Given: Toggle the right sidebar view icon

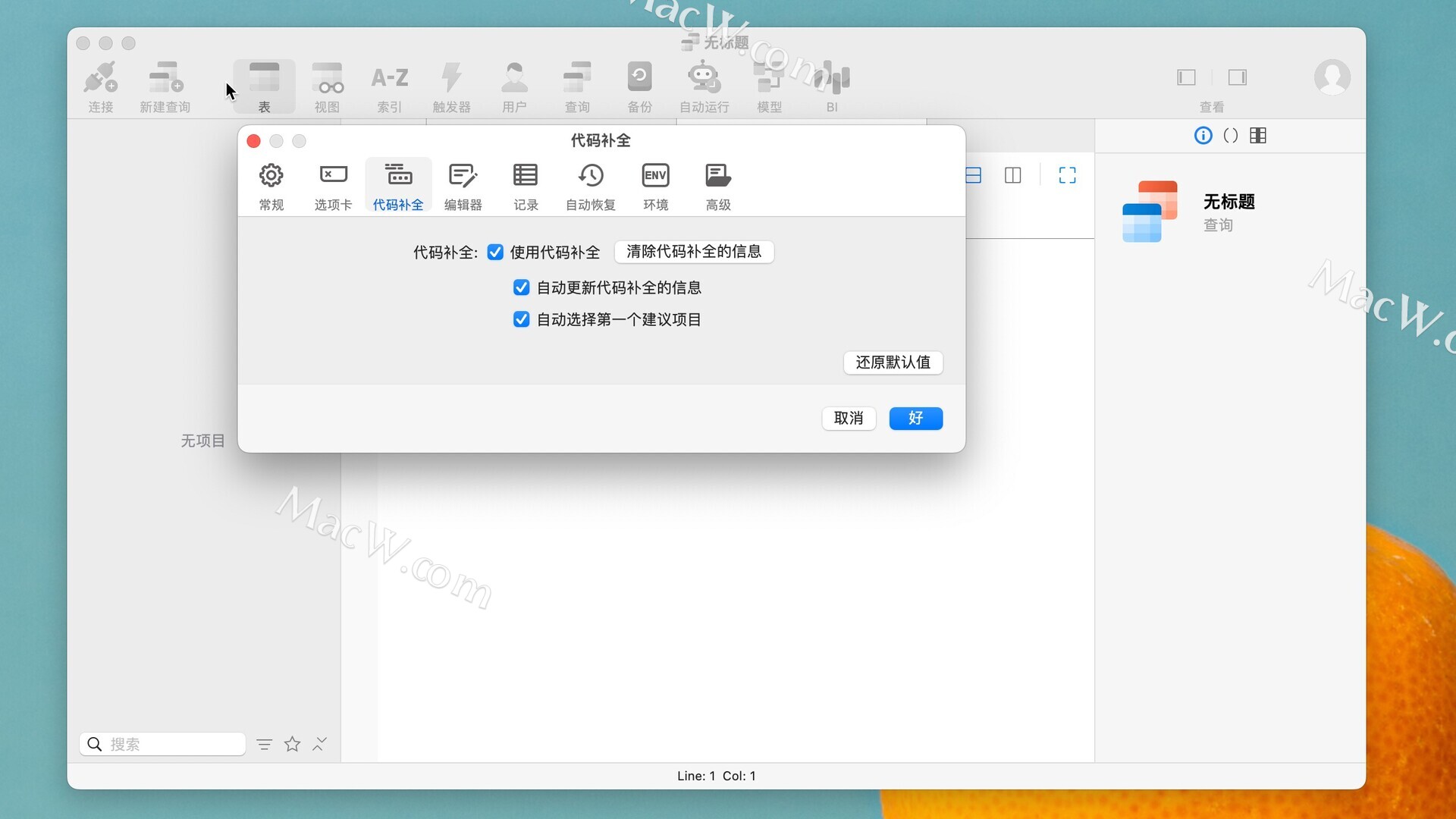Looking at the screenshot, I should coord(1238,77).
